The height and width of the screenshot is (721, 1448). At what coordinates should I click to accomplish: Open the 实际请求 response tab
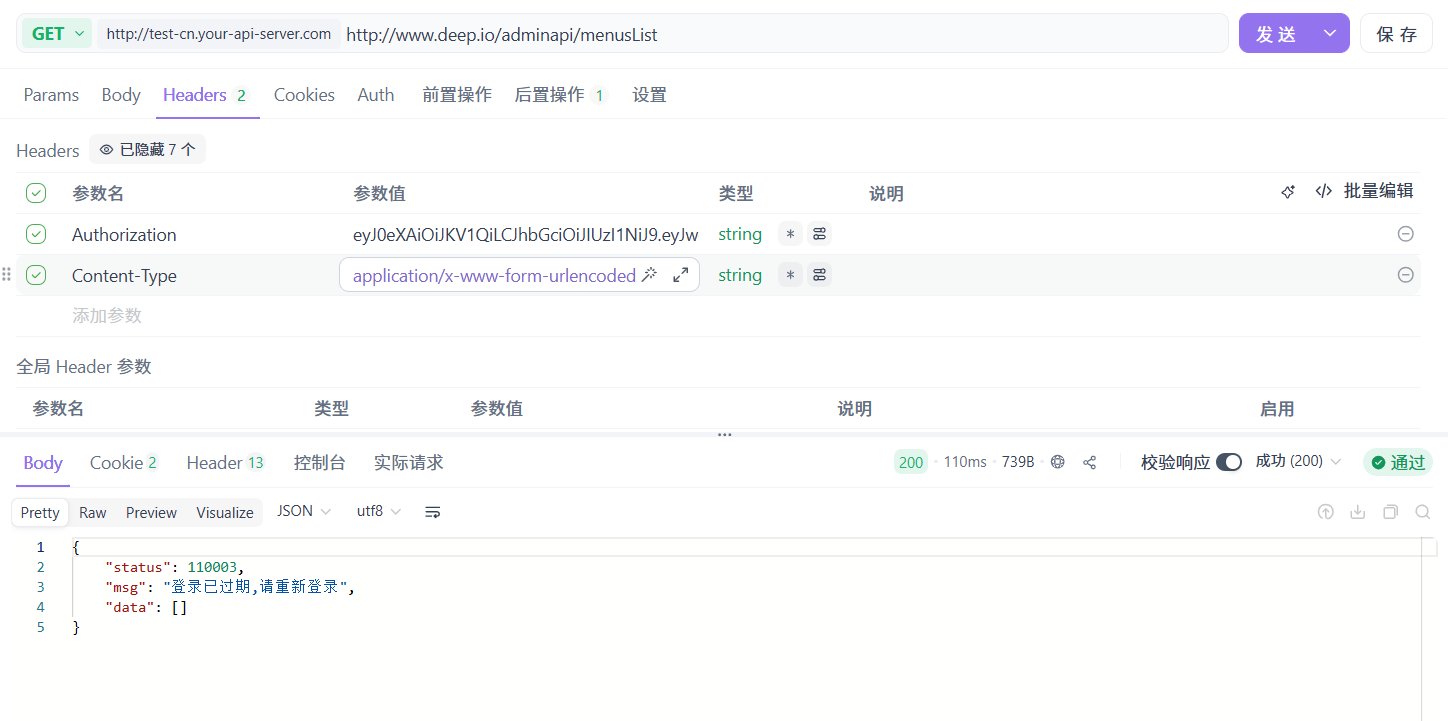tap(408, 462)
